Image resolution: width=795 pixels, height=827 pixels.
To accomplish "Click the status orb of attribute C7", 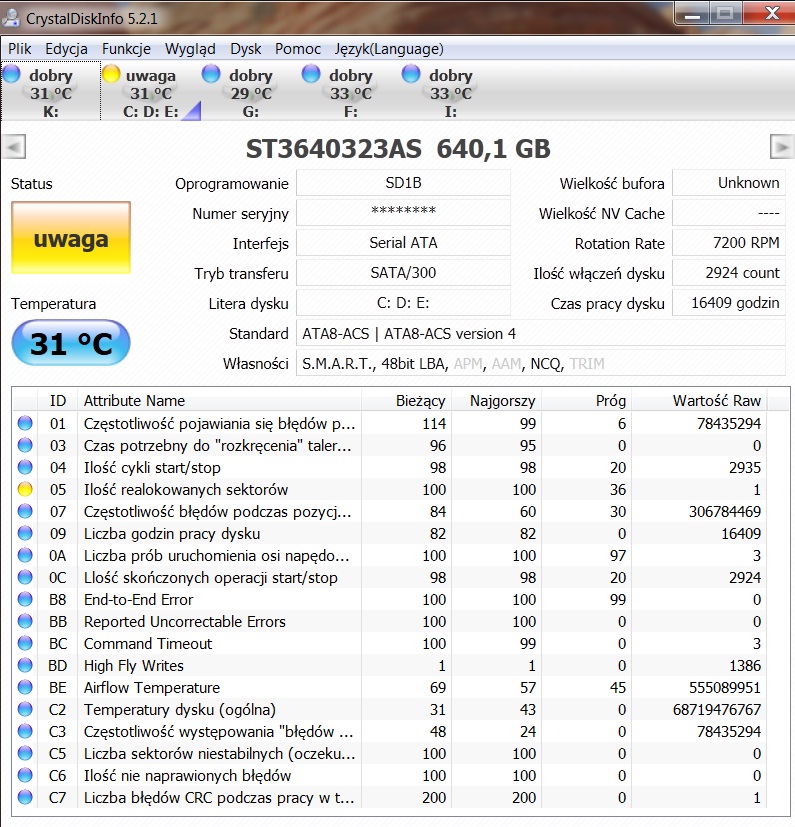I will tap(25, 797).
